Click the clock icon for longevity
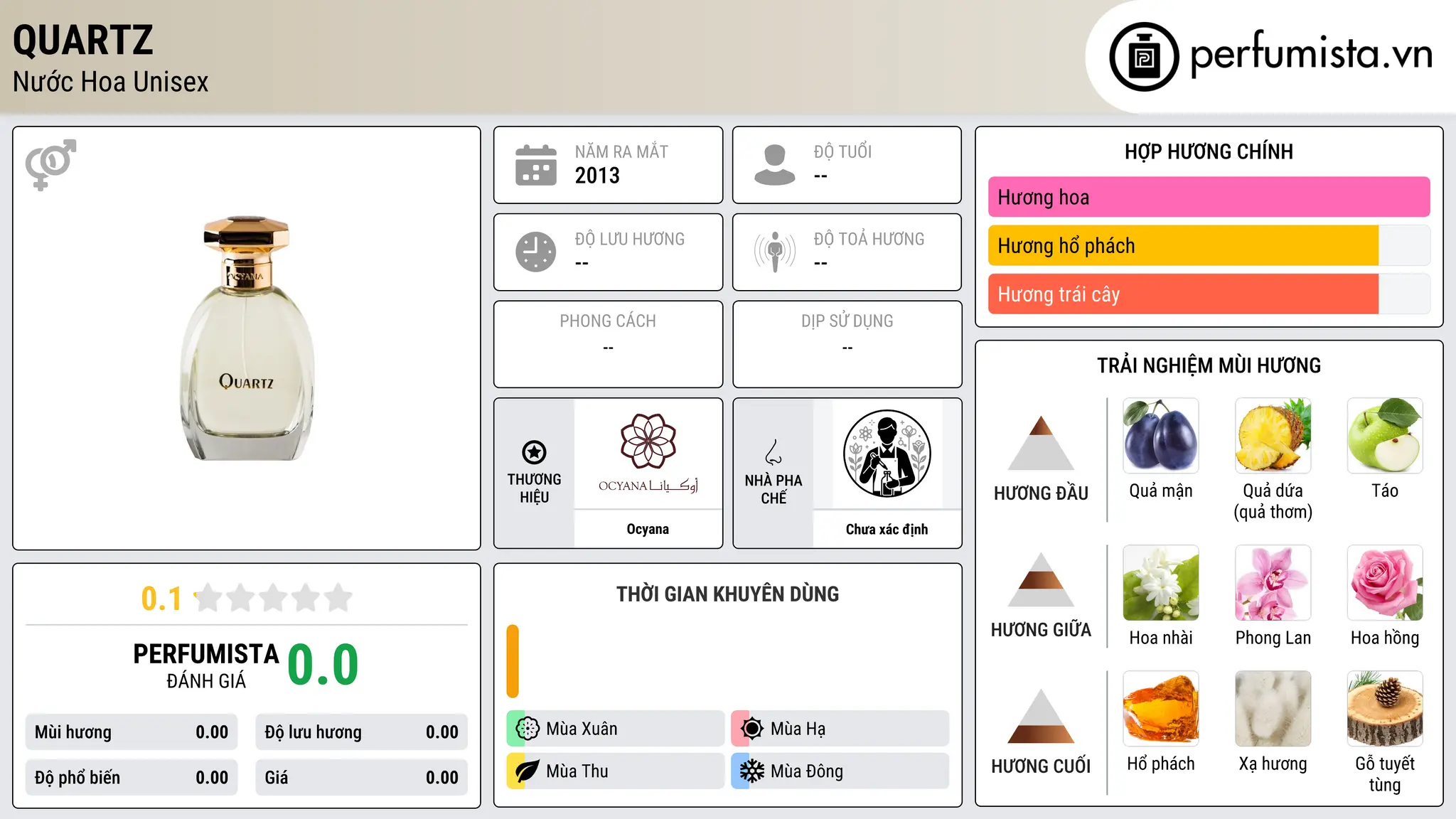Viewport: 1456px width, 819px height. point(536,252)
